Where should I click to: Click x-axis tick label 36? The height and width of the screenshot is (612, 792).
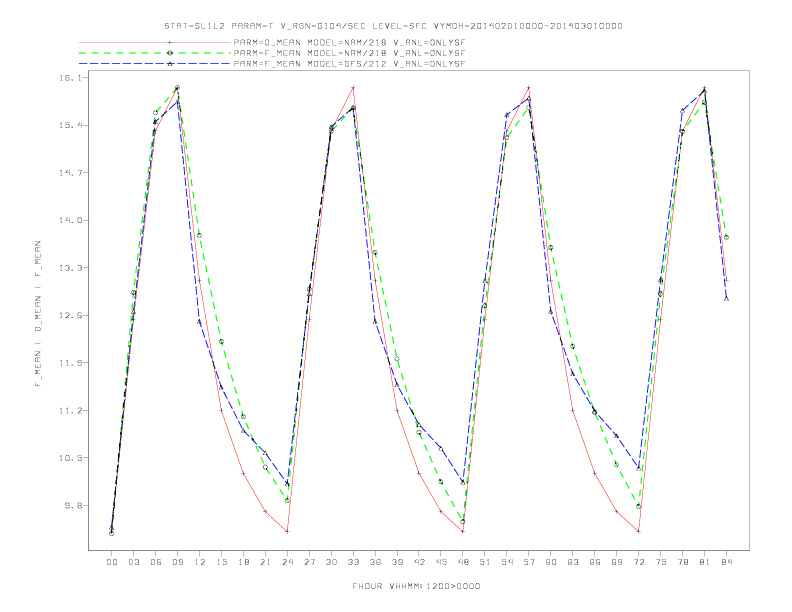coord(375,562)
